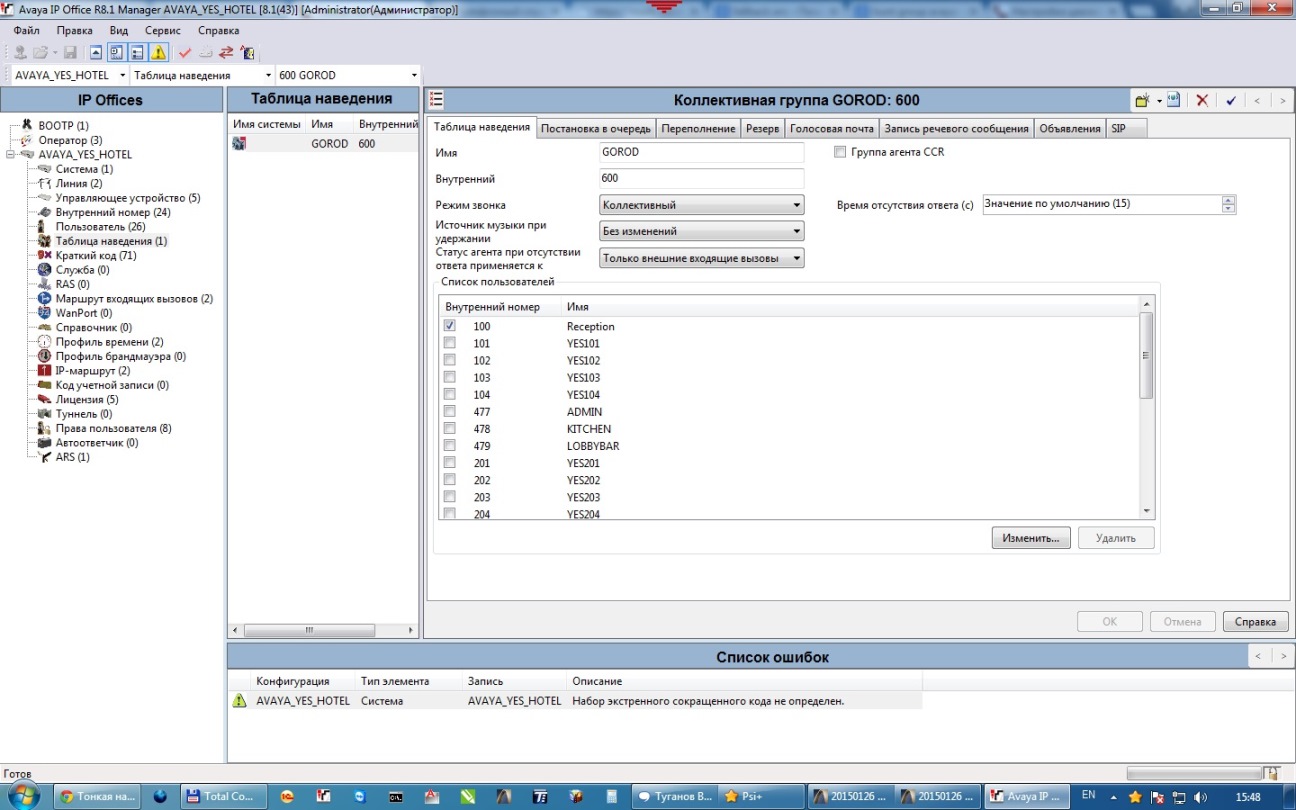Click the red arrows connect-to icon

point(226,52)
